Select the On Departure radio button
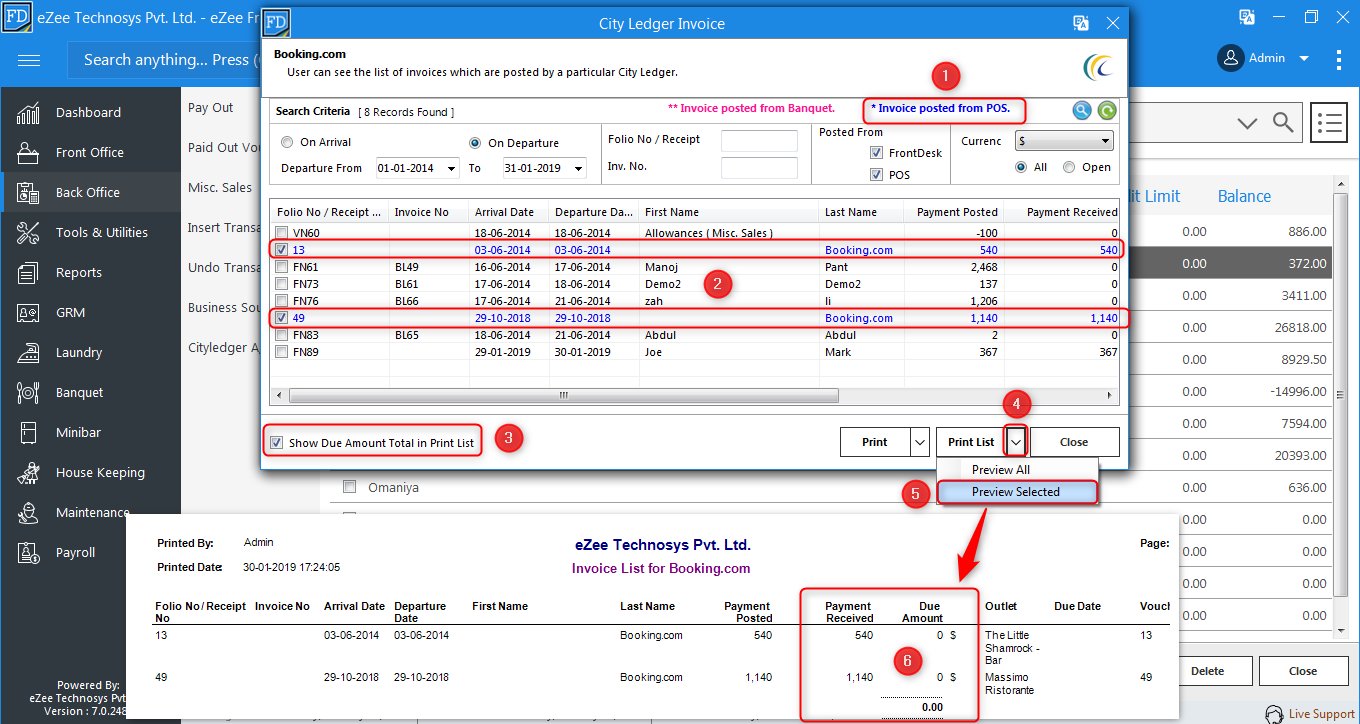 tap(475, 143)
